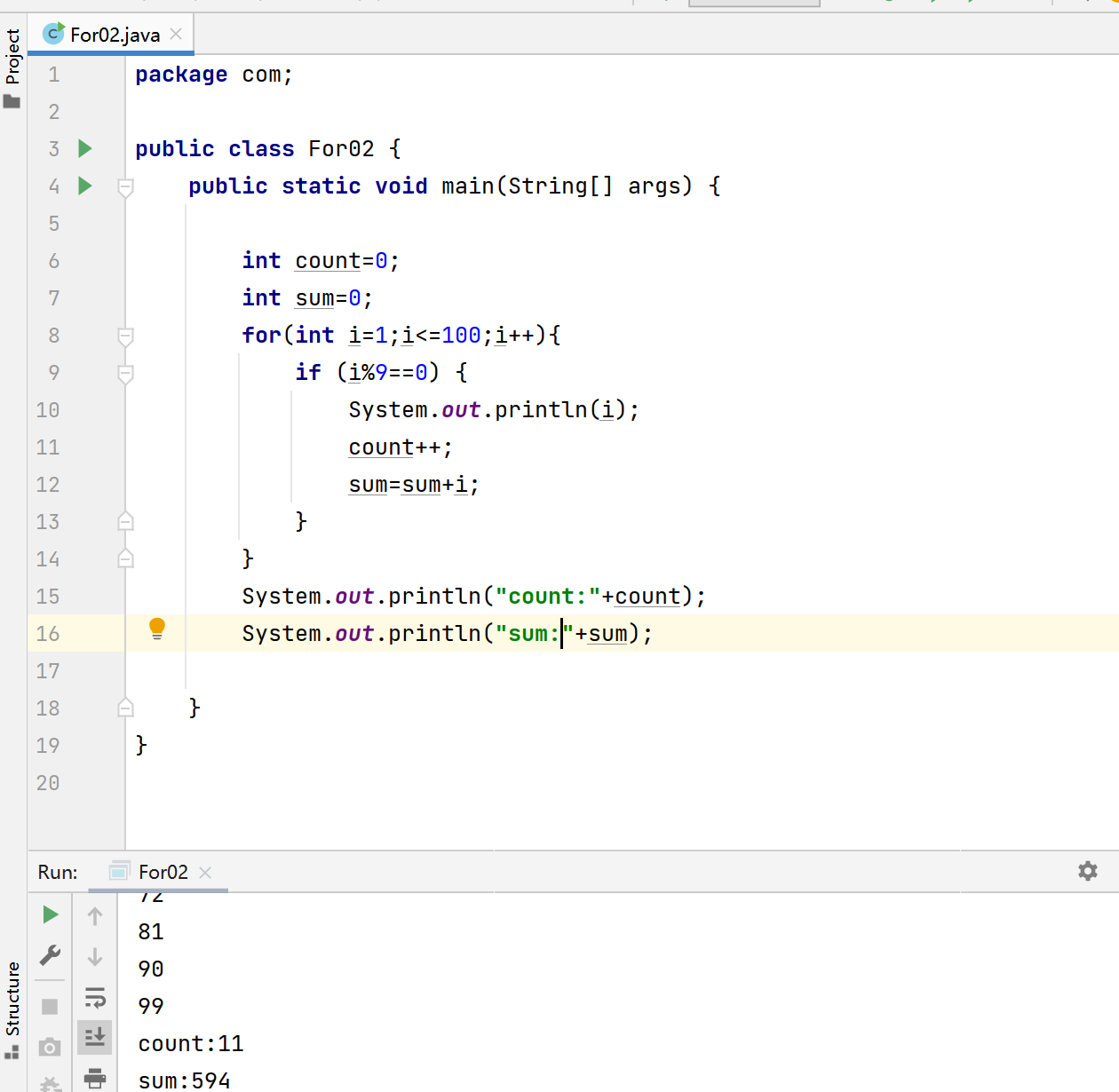Click the up arrow in Run console toolbar
Screen dimensions: 1119x1092
tap(95, 915)
